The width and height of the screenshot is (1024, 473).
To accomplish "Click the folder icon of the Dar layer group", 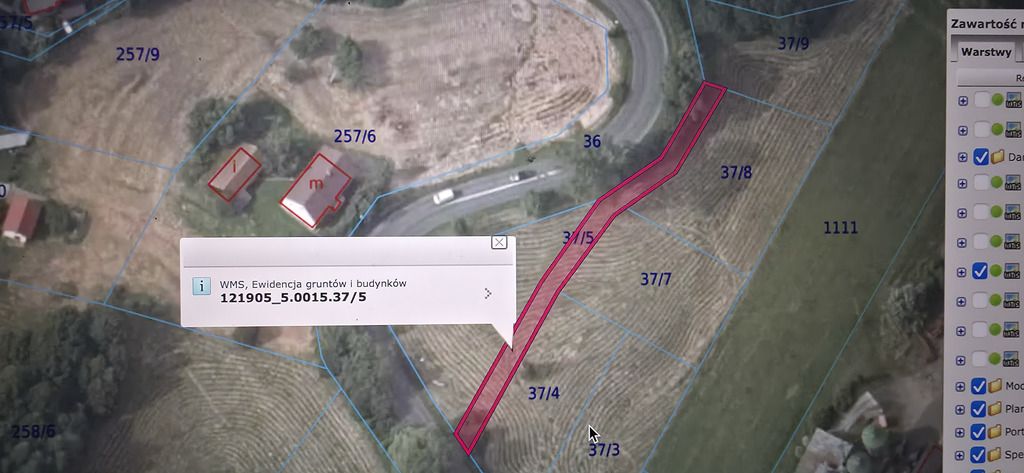I will point(997,157).
